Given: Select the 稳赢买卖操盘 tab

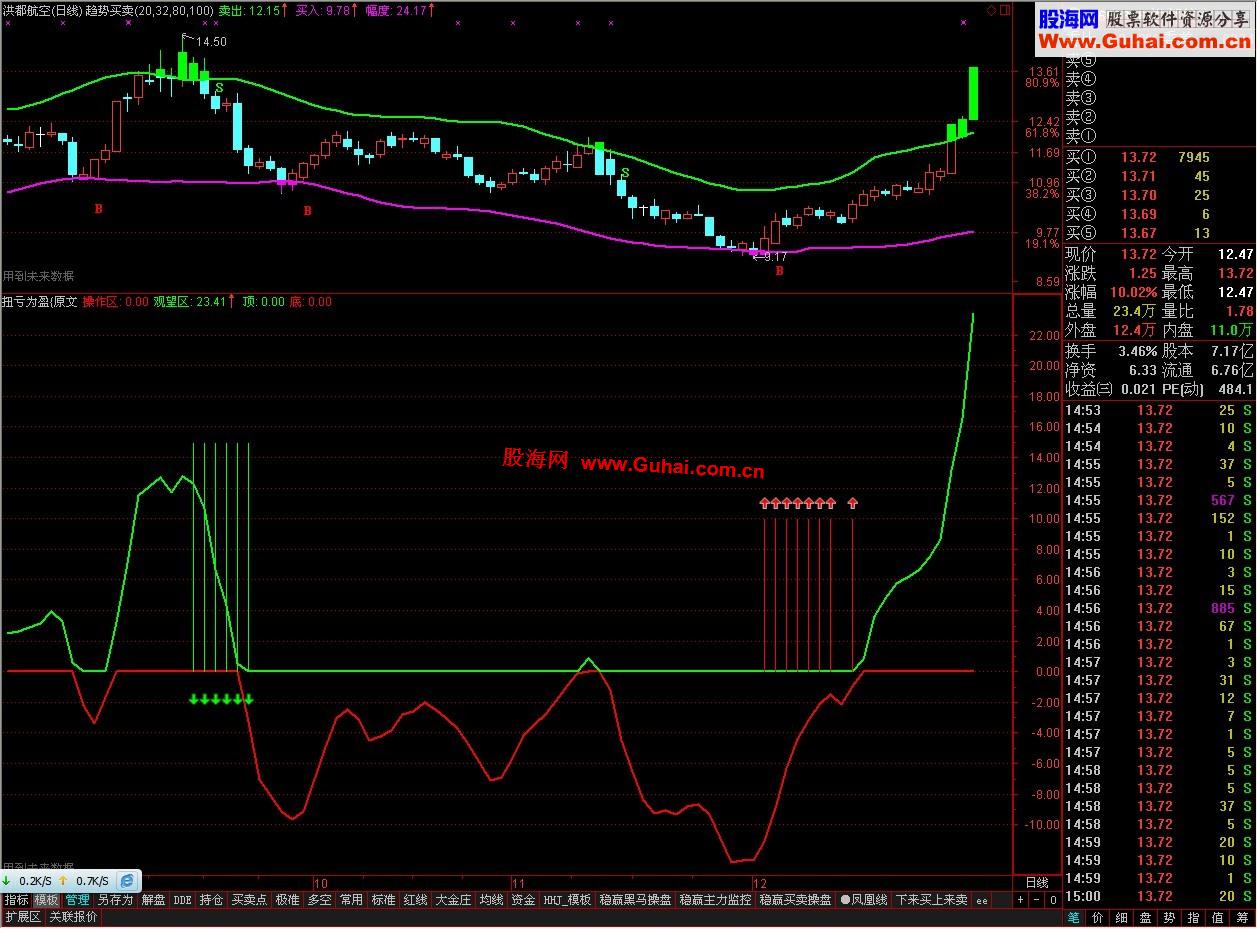Looking at the screenshot, I should (795, 900).
